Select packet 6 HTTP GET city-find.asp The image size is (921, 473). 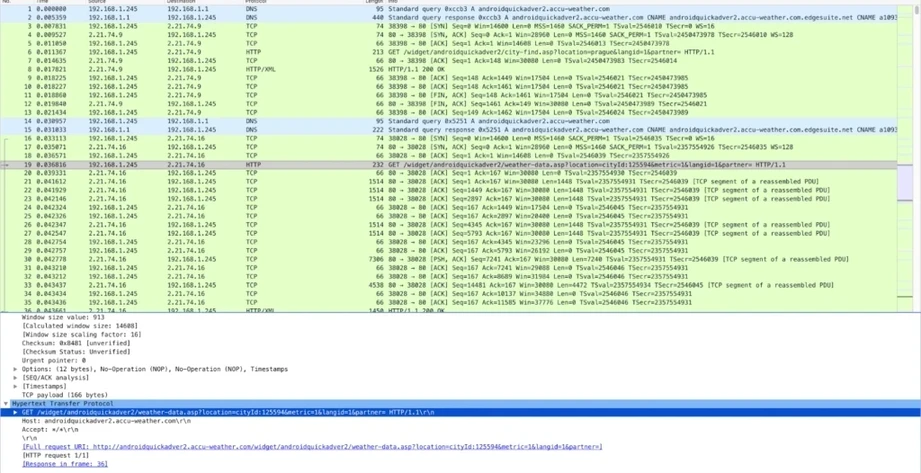pos(449,52)
